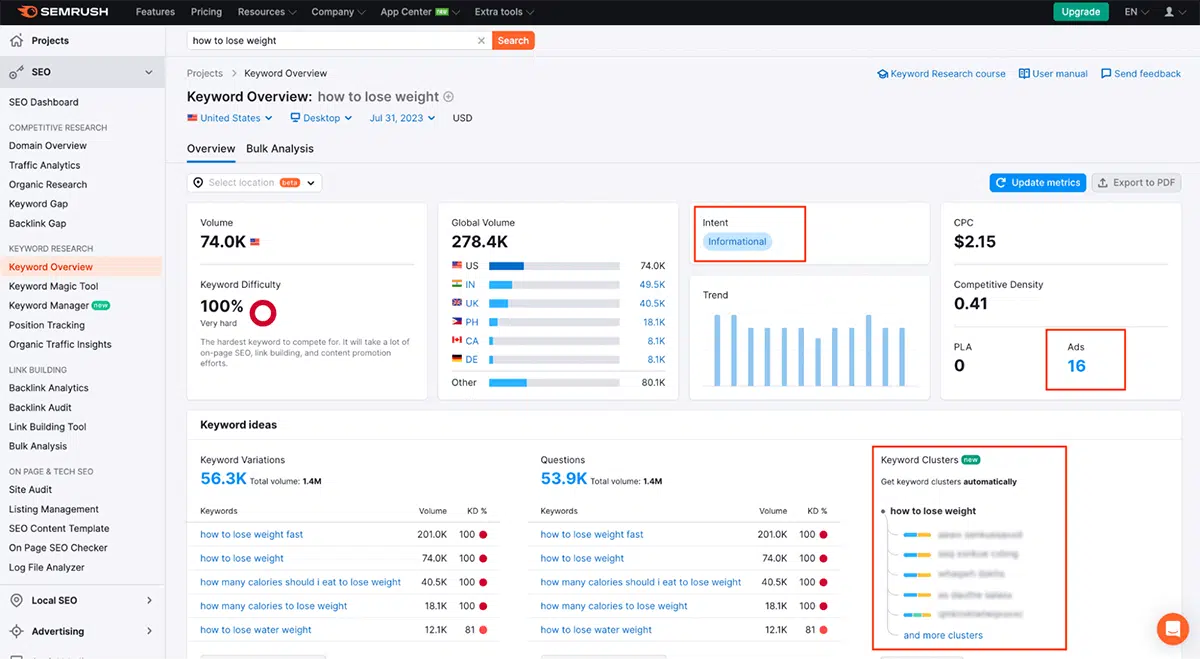This screenshot has height=659, width=1200.
Task: Open the Features menu item
Action: (x=155, y=12)
